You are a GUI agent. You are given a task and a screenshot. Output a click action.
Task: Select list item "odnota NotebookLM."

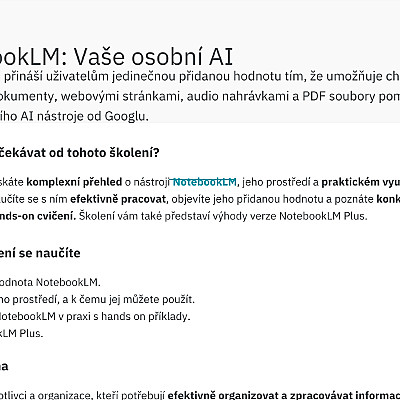point(50,282)
